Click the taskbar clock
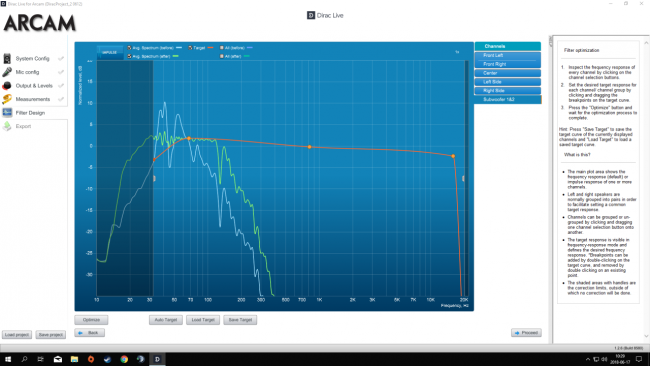This screenshot has height=366, width=650. pyautogui.click(x=620, y=359)
